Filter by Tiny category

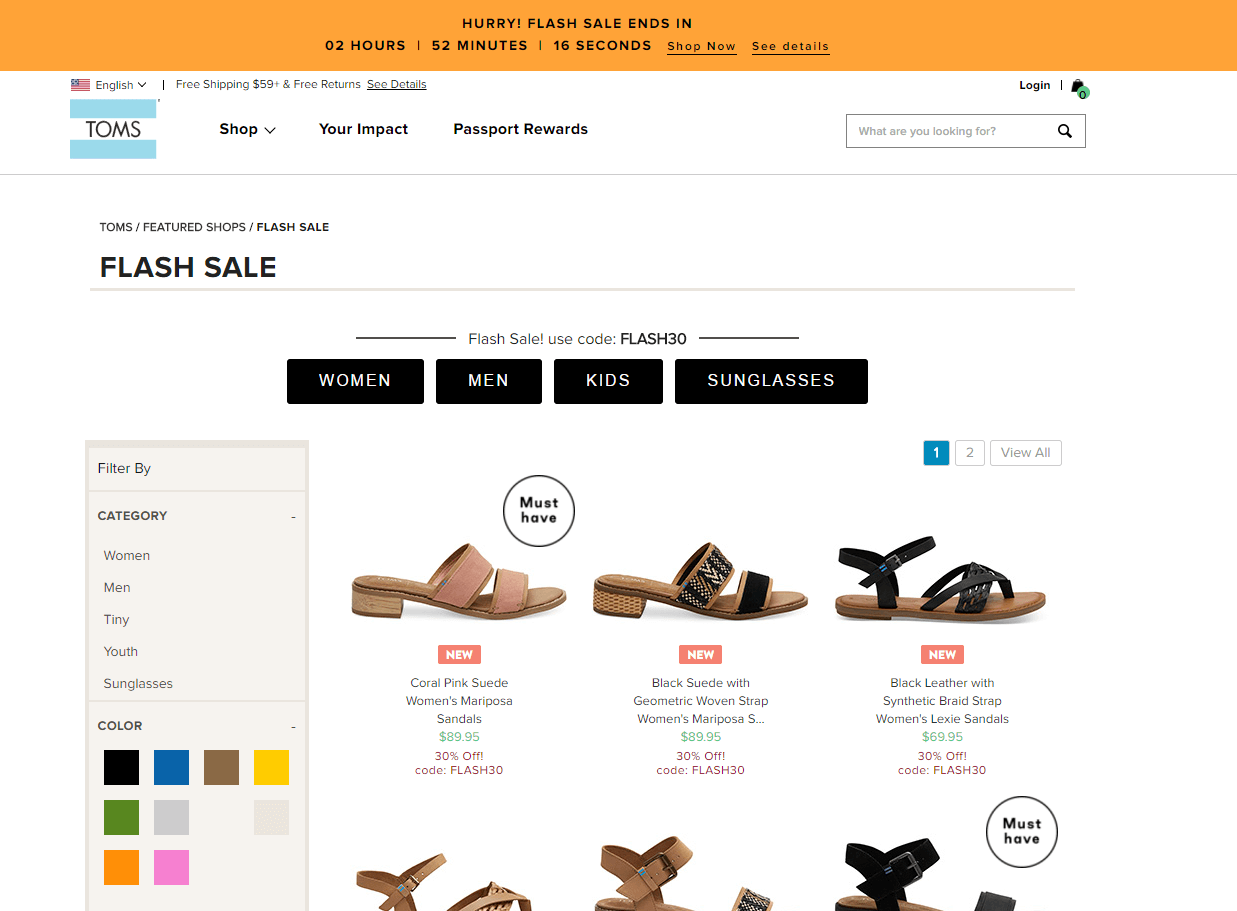[x=116, y=619]
